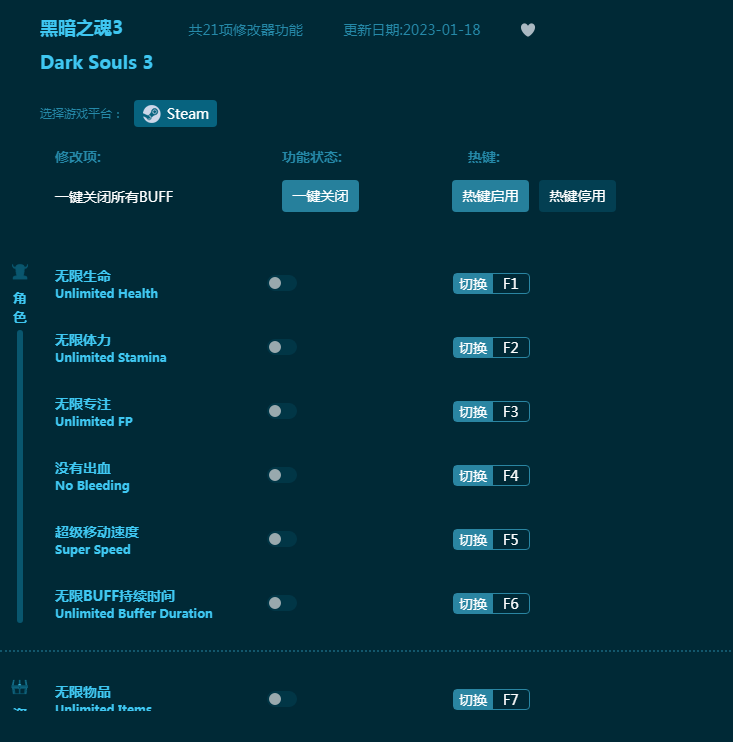The width and height of the screenshot is (733, 742).
Task: Click 选择游戏平台 label
Action: (x=79, y=114)
